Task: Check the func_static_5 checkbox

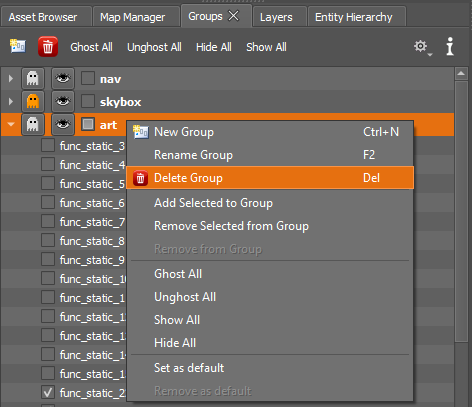Action: tap(48, 184)
